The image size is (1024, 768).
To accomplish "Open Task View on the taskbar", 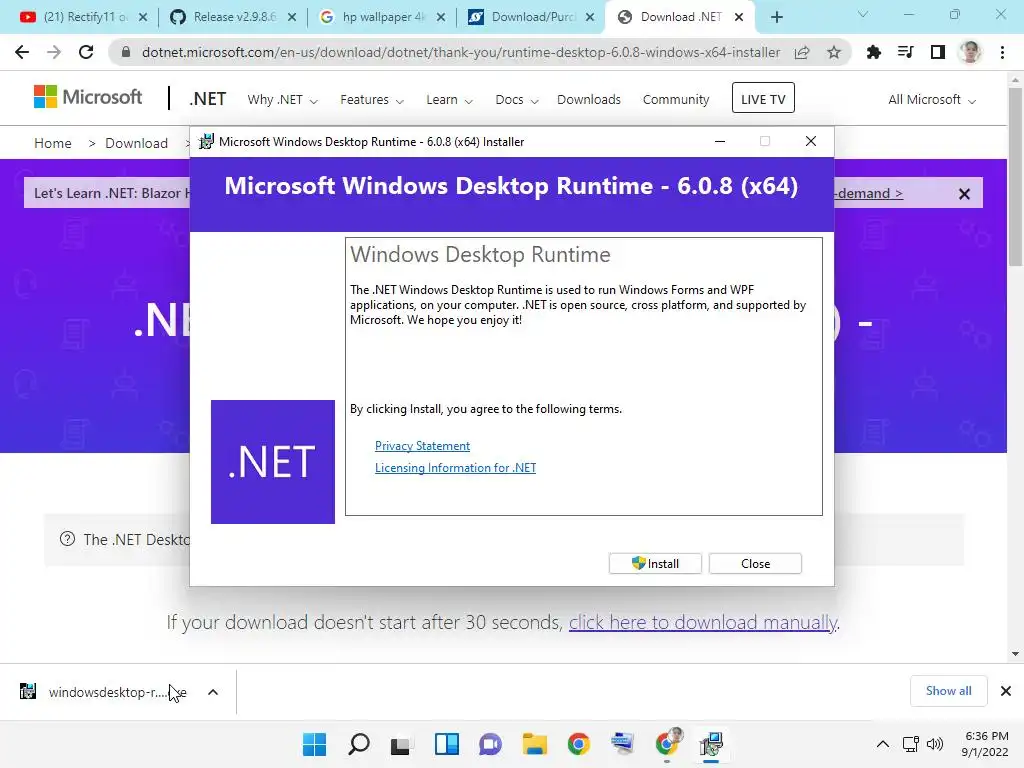I will (402, 744).
